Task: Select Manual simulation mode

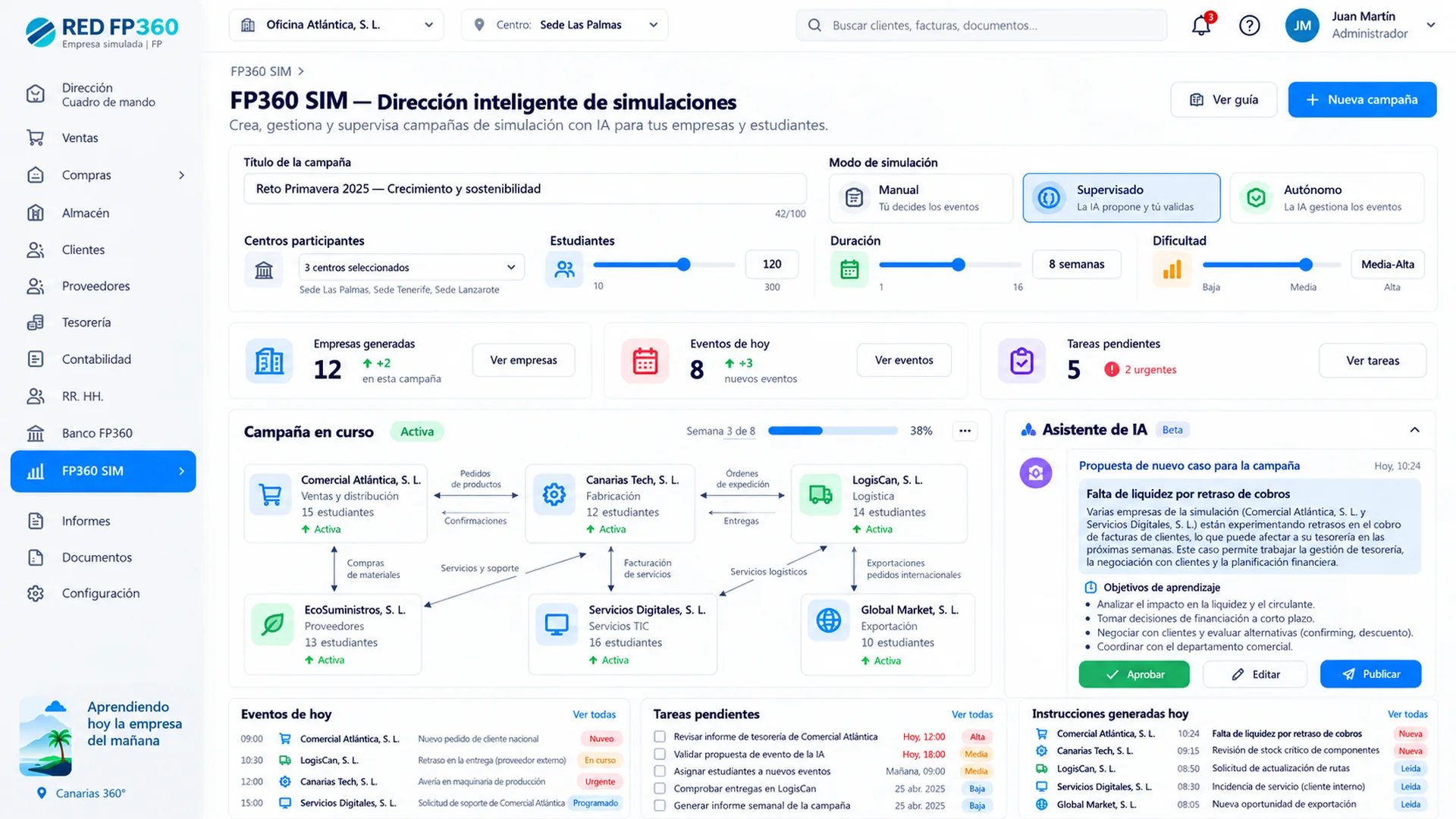Action: [921, 198]
